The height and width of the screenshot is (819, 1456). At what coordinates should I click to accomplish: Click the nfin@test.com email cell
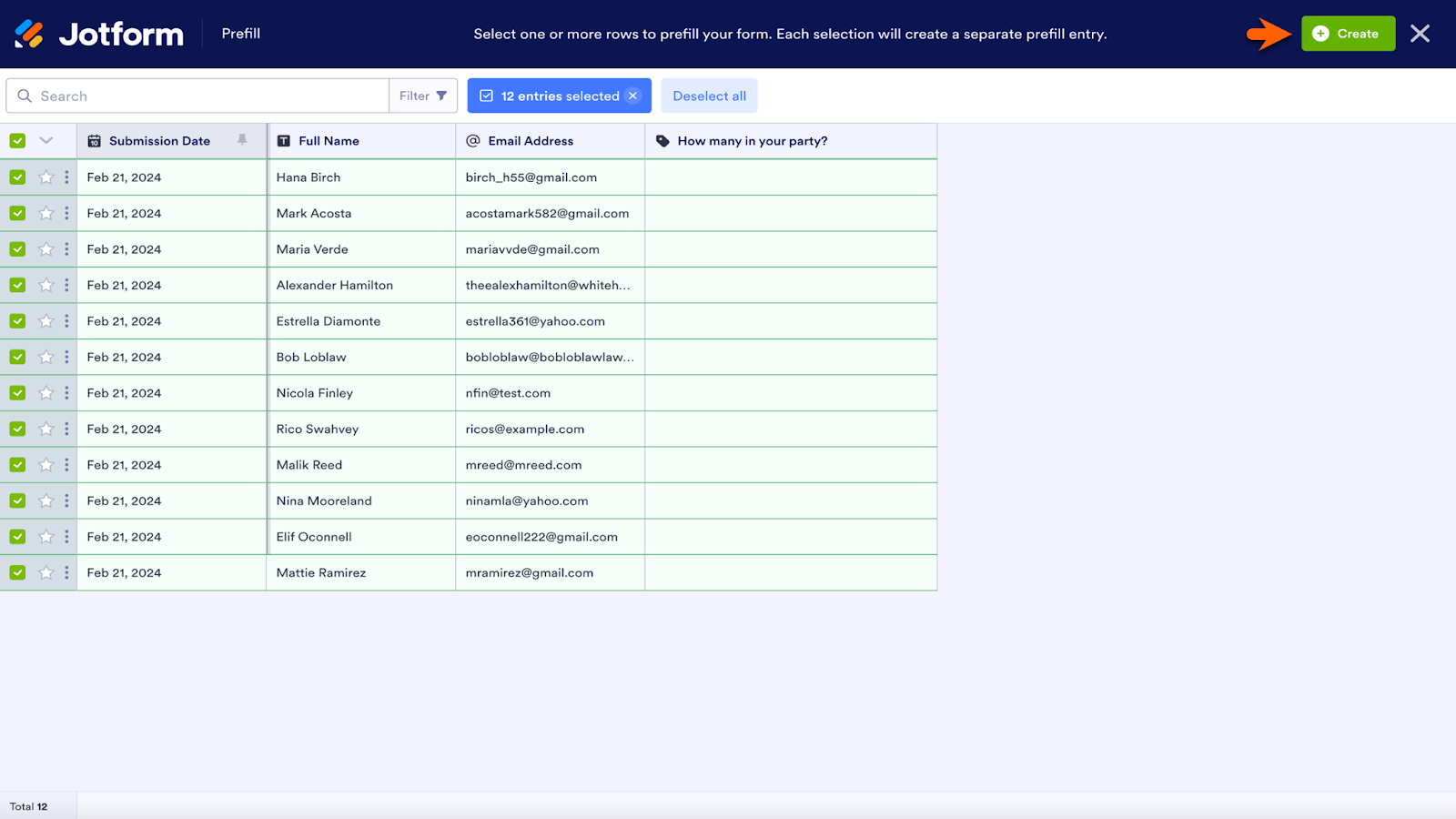point(551,393)
